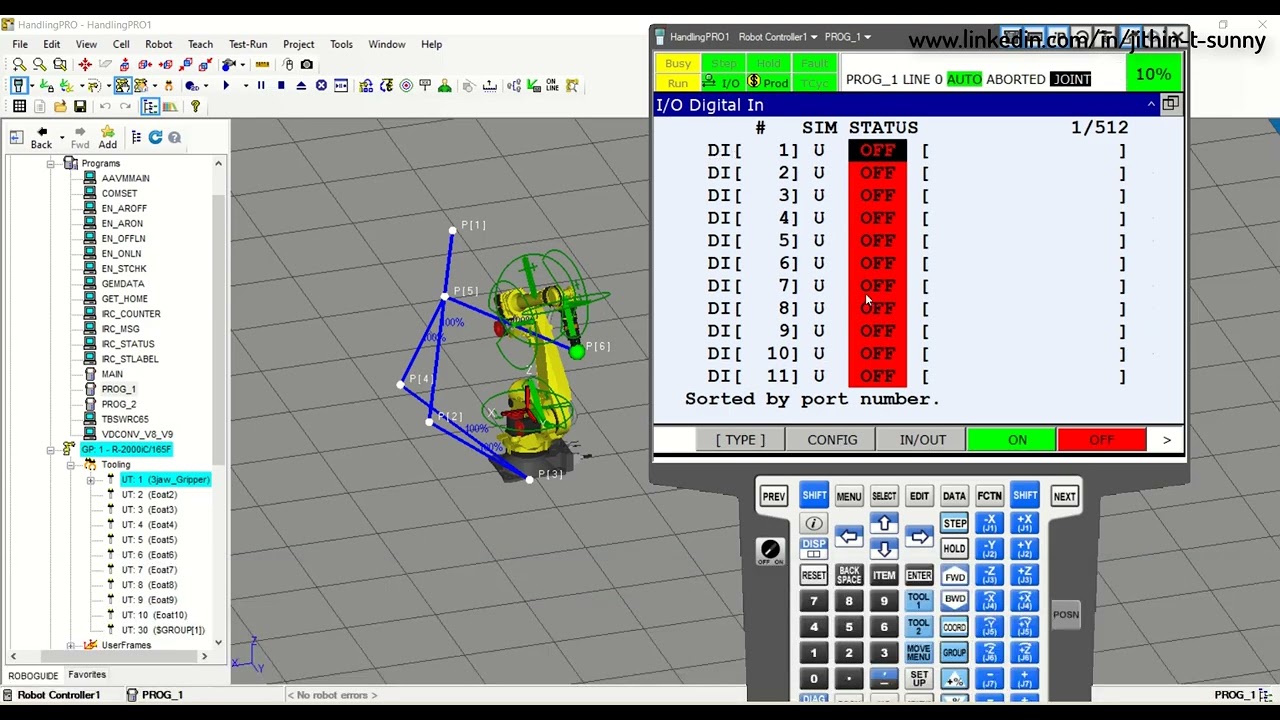Click the camera snapshot icon

[307, 64]
